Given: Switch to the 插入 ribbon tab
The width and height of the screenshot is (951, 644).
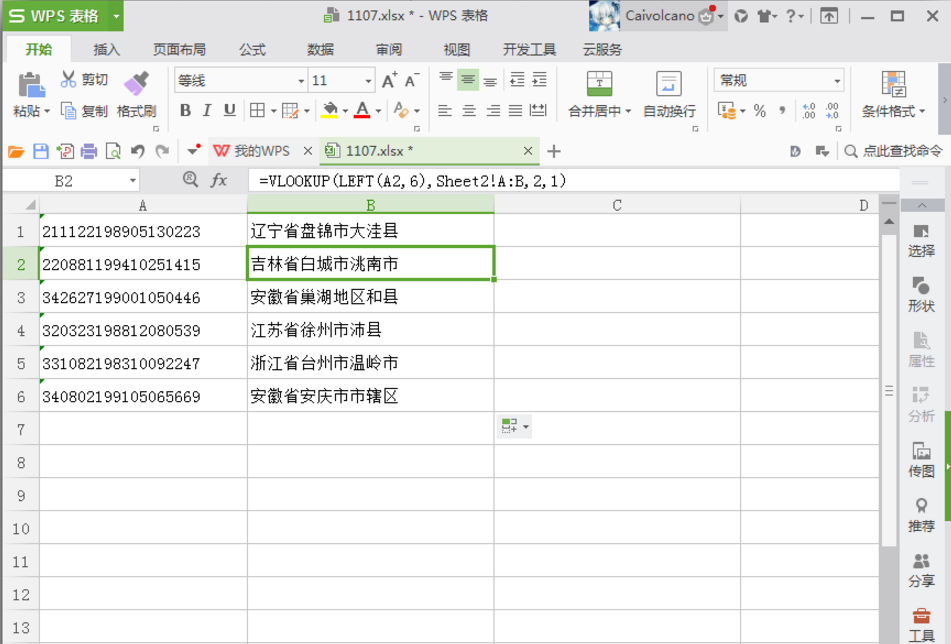Looking at the screenshot, I should click(x=107, y=50).
